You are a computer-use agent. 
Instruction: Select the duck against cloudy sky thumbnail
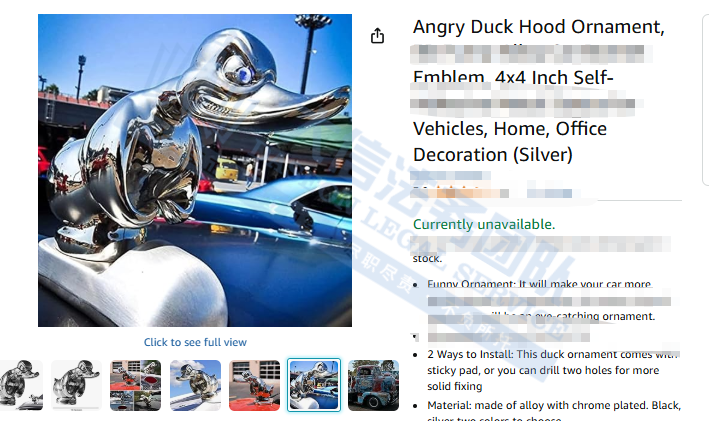point(195,385)
